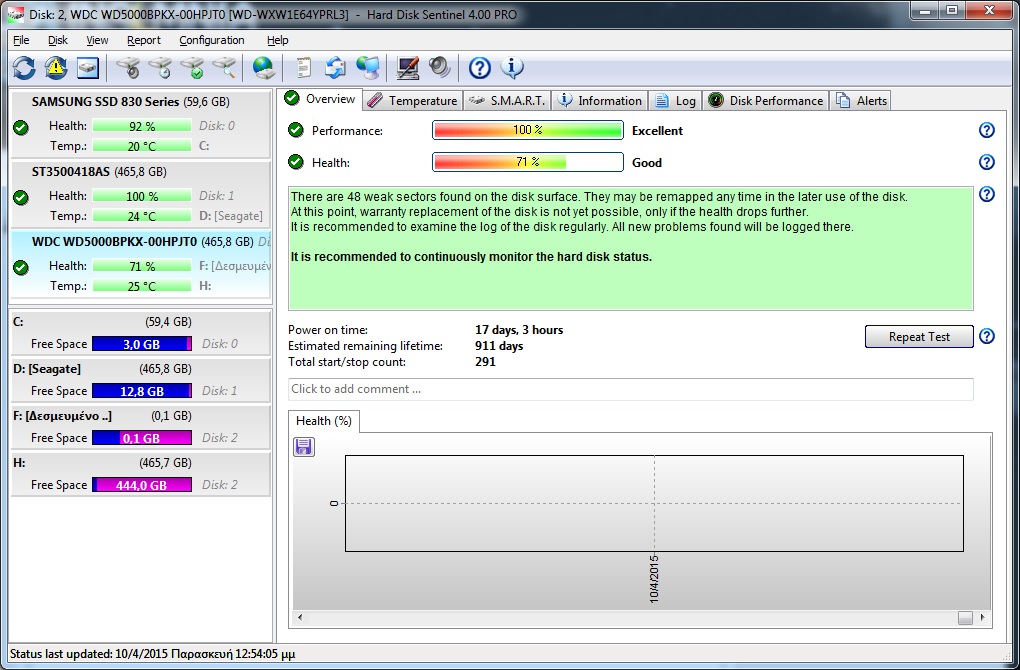The width and height of the screenshot is (1020, 670).
Task: Switch to the Overview tab
Action: (x=321, y=99)
